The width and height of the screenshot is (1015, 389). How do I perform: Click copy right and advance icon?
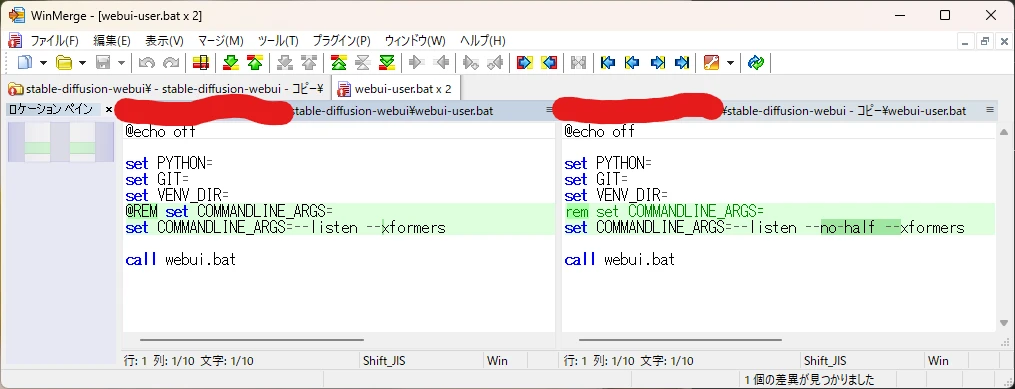tap(471, 63)
